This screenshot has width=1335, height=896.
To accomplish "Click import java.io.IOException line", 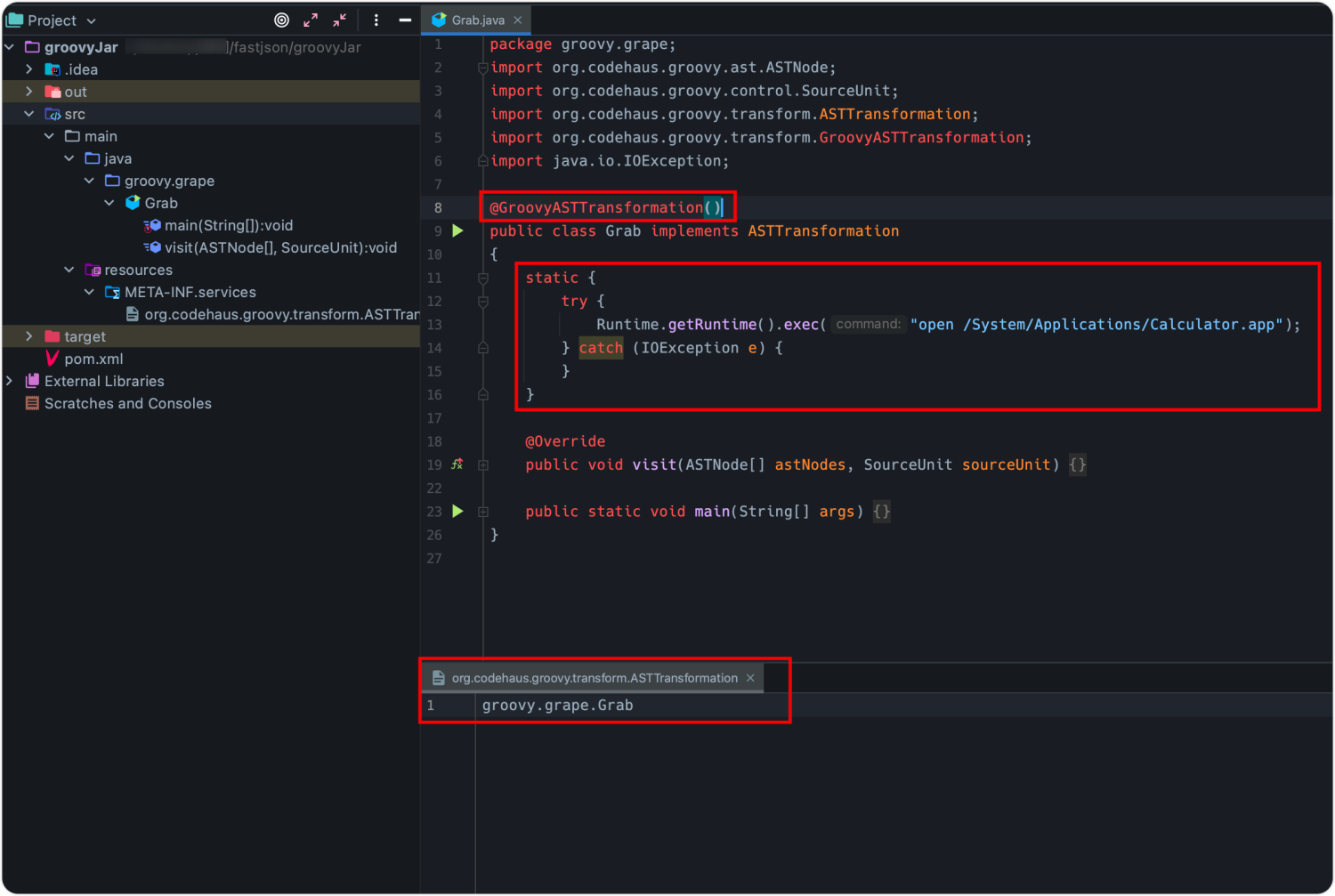I will pyautogui.click(x=610, y=161).
